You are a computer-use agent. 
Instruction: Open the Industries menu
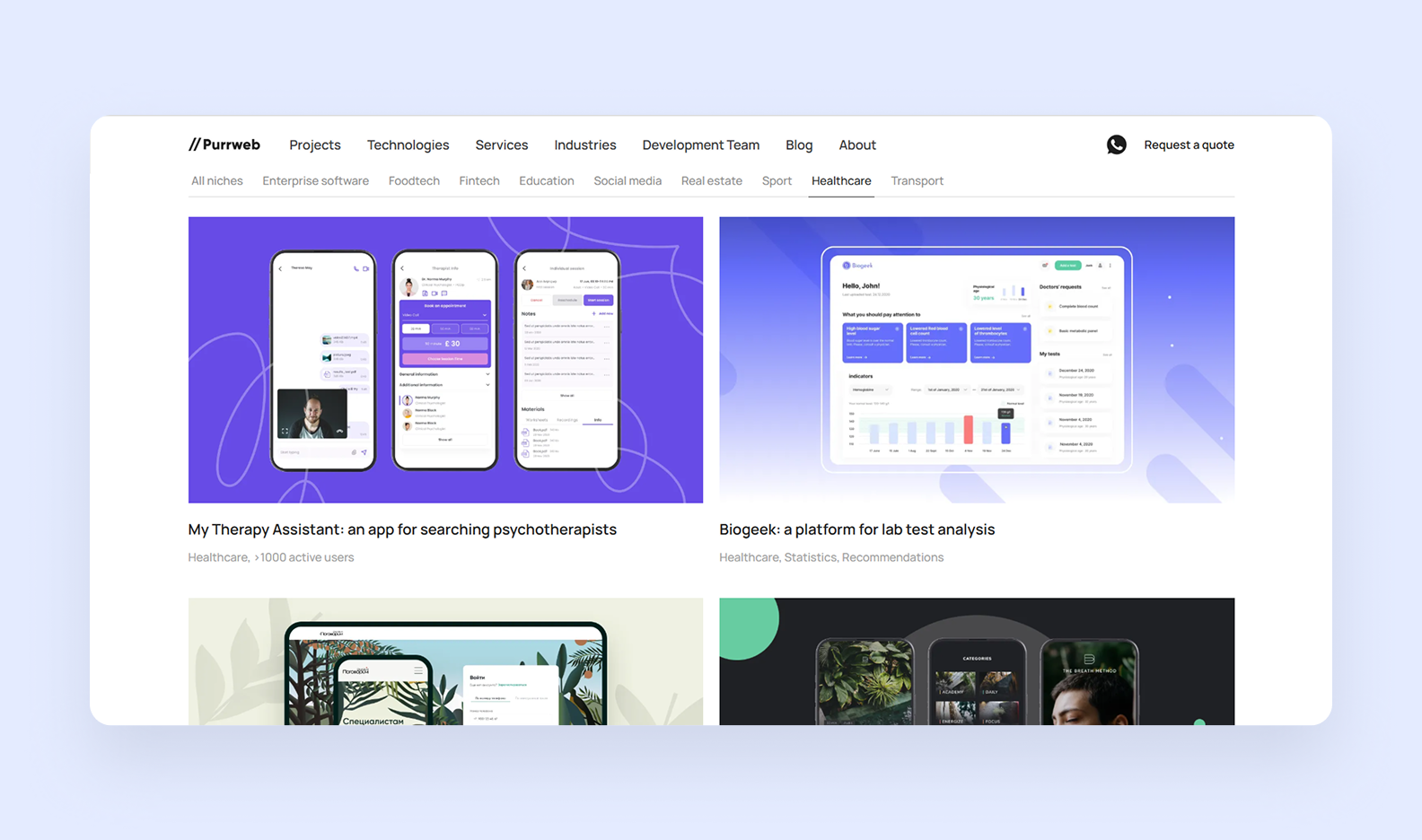pos(585,145)
